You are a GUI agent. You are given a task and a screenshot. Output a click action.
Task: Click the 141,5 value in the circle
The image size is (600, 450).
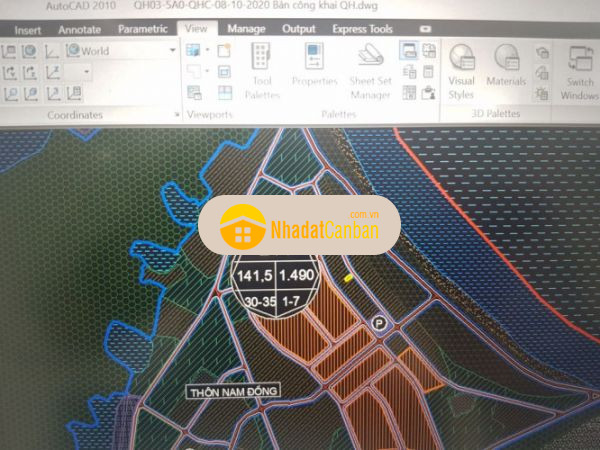tap(255, 275)
